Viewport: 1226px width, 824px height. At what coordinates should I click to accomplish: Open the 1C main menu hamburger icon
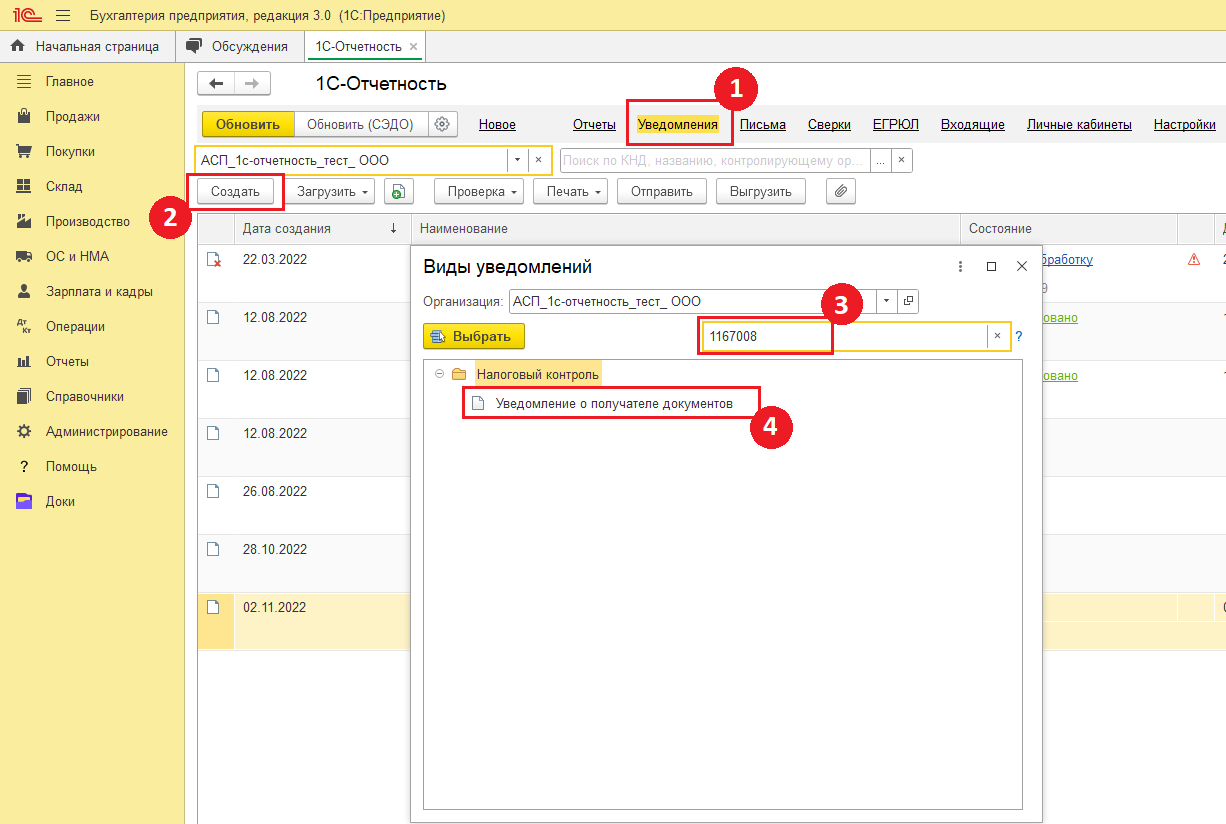(x=63, y=16)
